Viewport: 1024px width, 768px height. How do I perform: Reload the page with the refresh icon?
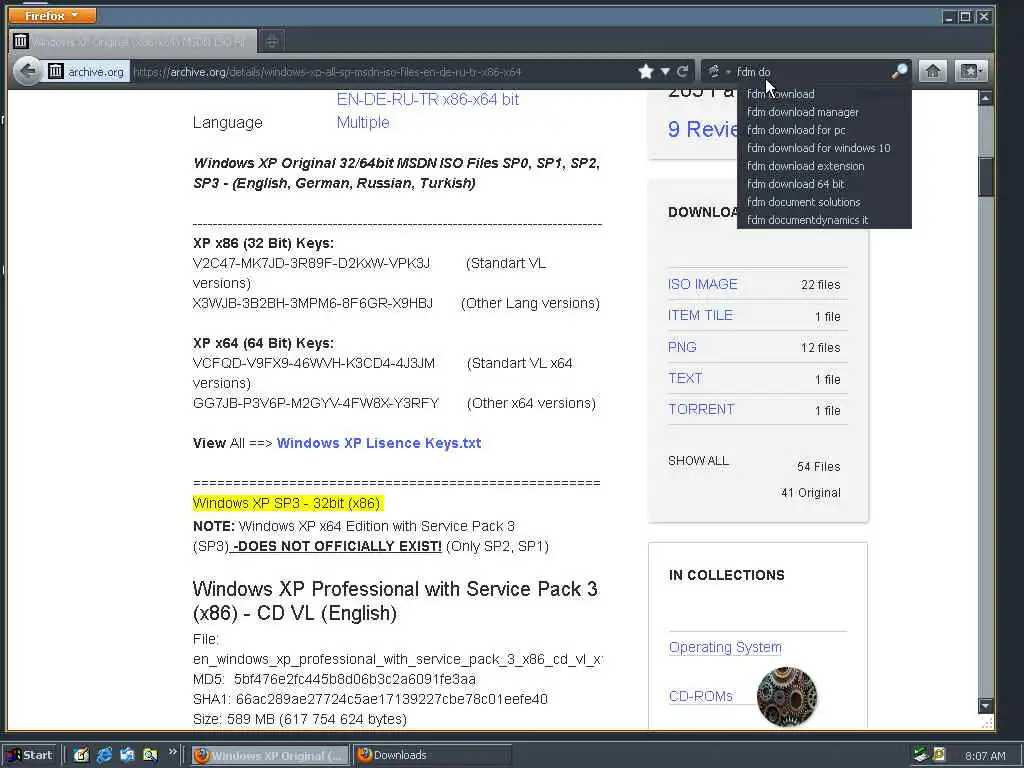[682, 71]
